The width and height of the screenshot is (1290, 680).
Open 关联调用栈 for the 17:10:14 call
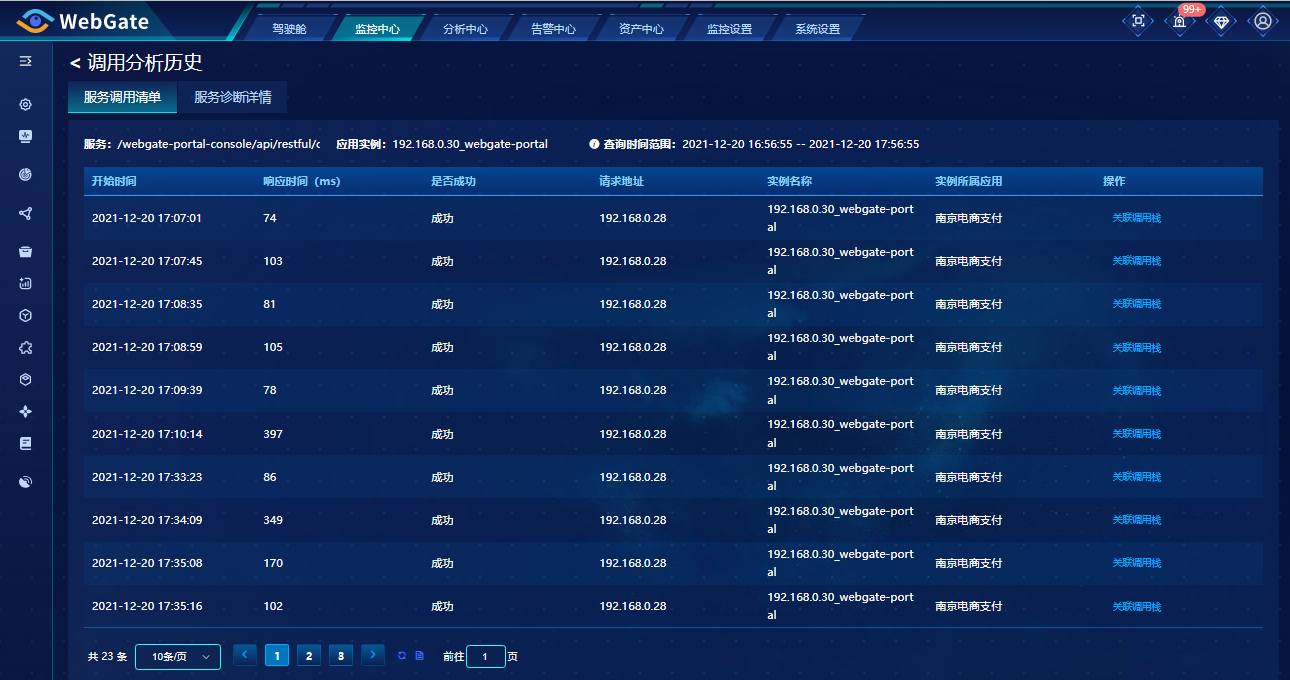tap(1137, 434)
